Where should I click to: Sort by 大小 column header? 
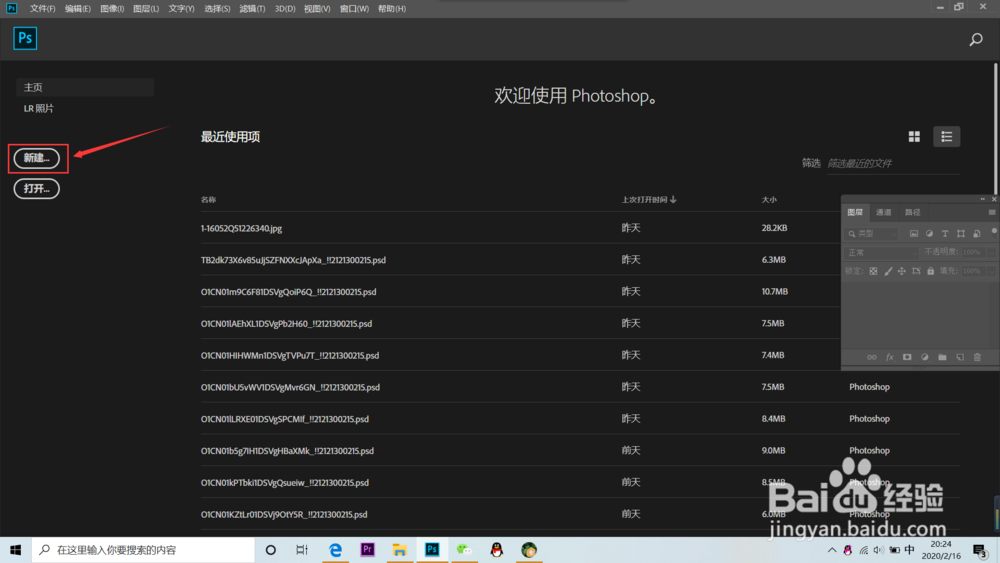(769, 200)
